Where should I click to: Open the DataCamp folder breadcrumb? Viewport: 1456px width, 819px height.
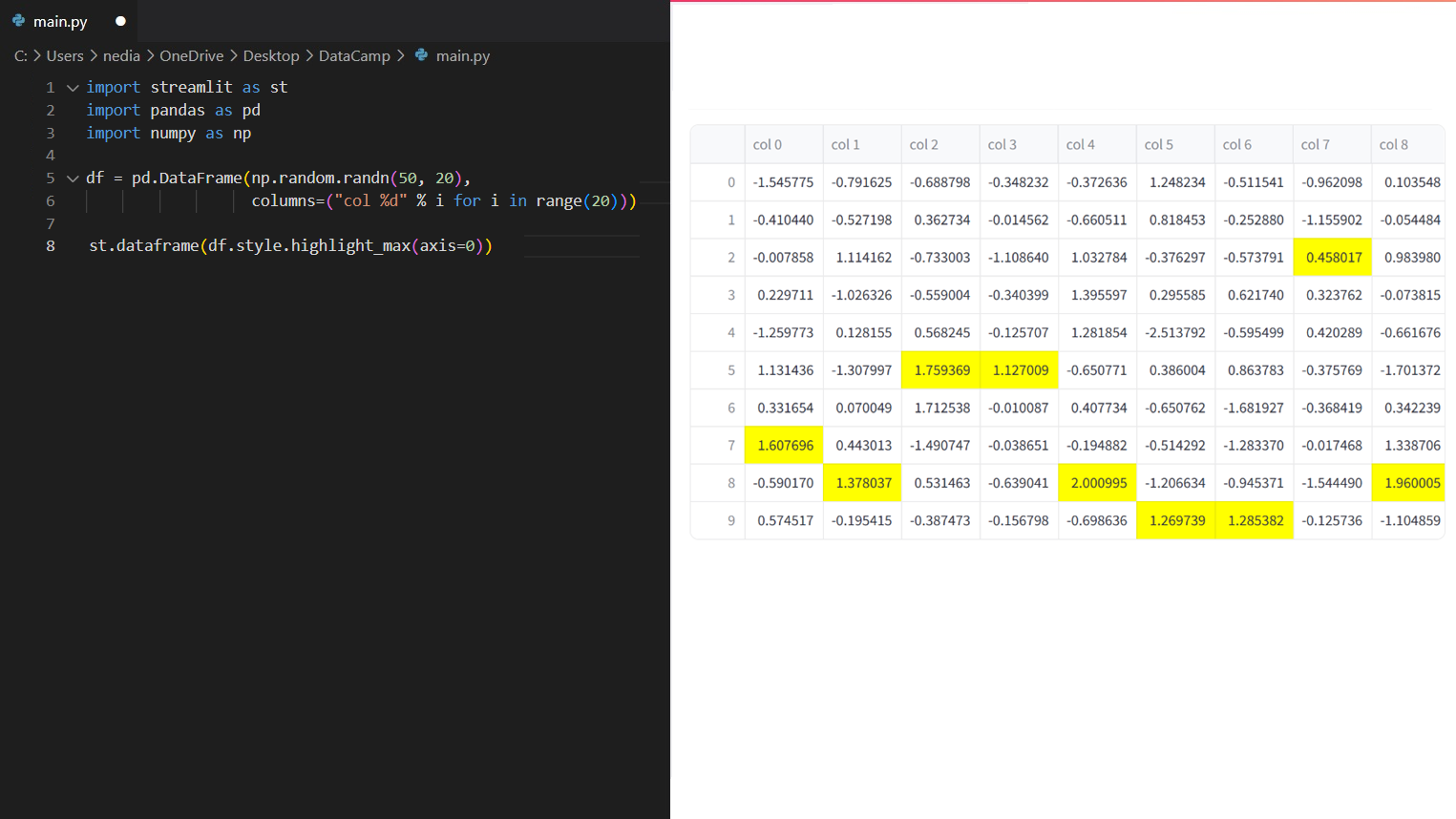click(x=353, y=56)
